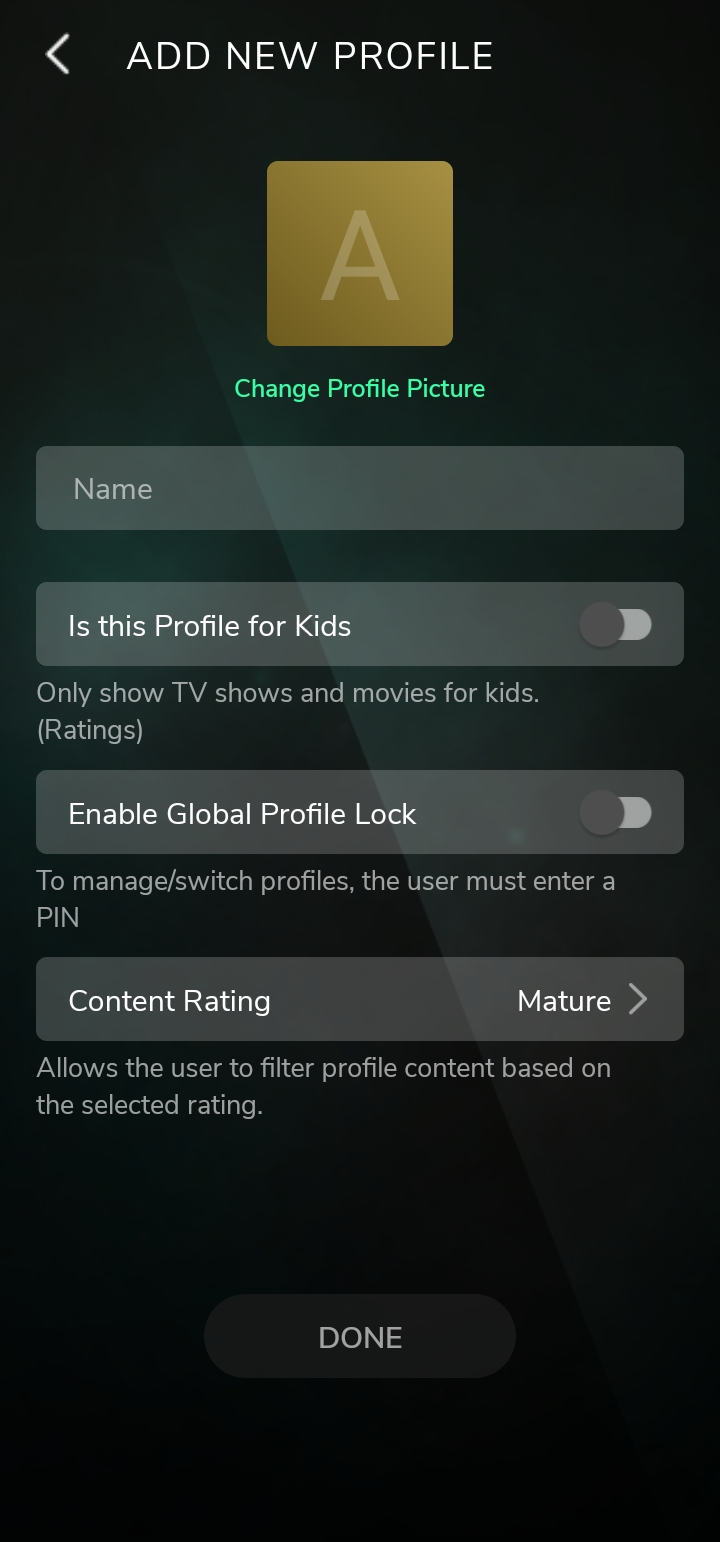Turn on the Profile for Kids switch
The height and width of the screenshot is (1542, 720).
coord(616,625)
